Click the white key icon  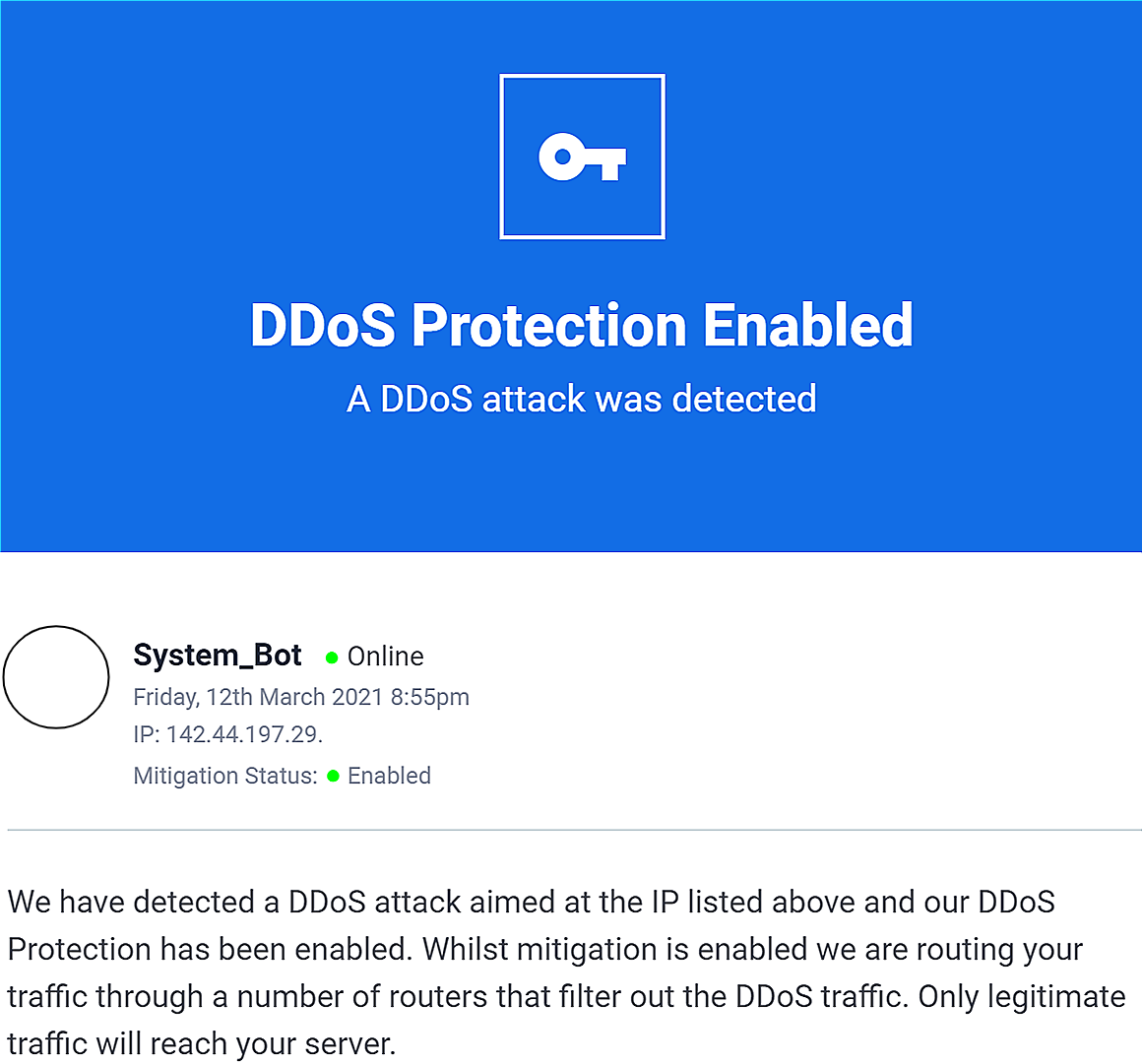tap(582, 156)
